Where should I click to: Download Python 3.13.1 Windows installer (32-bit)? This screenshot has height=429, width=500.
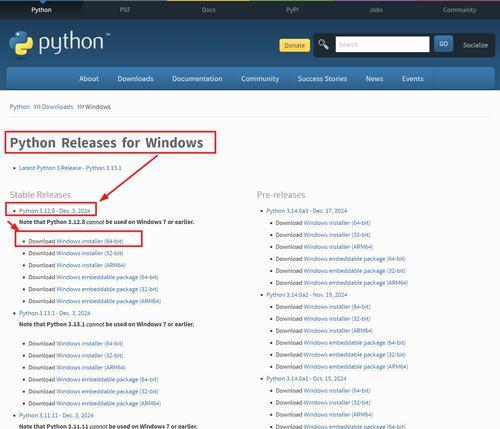tap(90, 355)
